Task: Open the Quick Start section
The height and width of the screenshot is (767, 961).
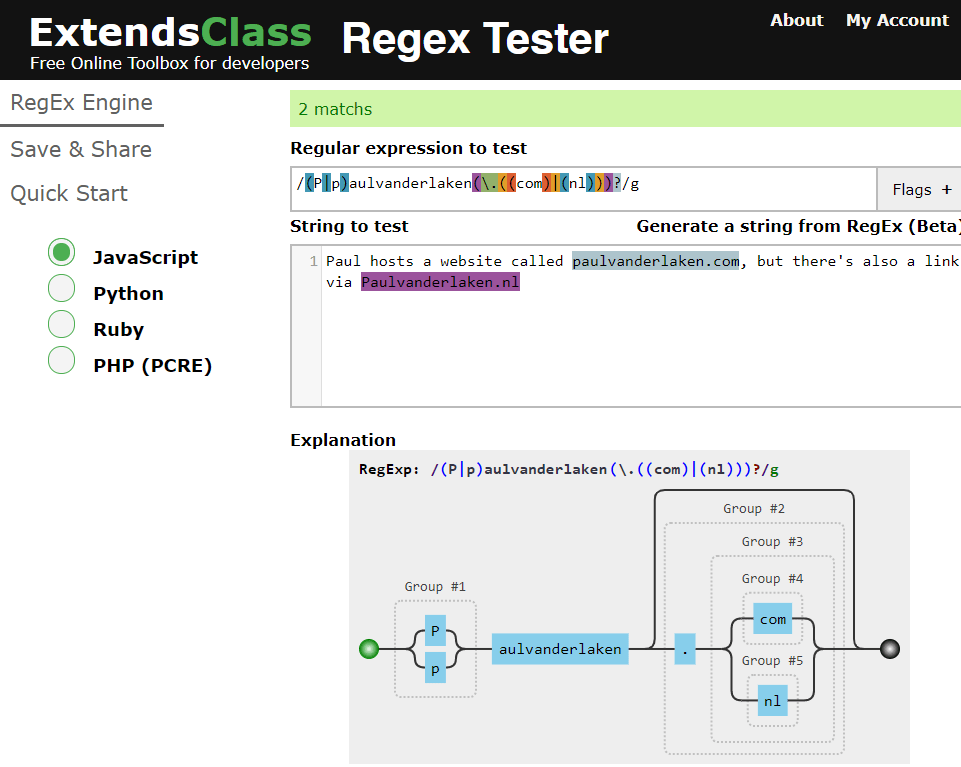Action: pyautogui.click(x=69, y=193)
